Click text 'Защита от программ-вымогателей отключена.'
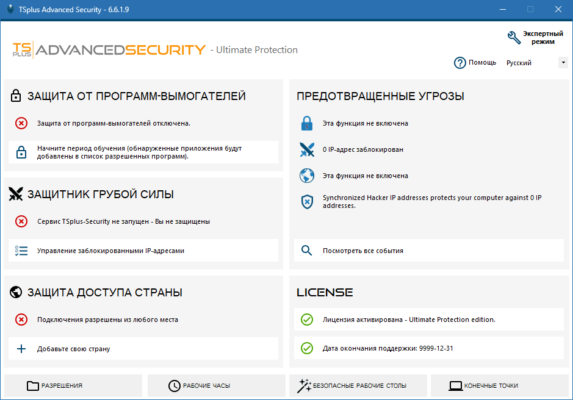Screen dimensions: 573x400 114,123
